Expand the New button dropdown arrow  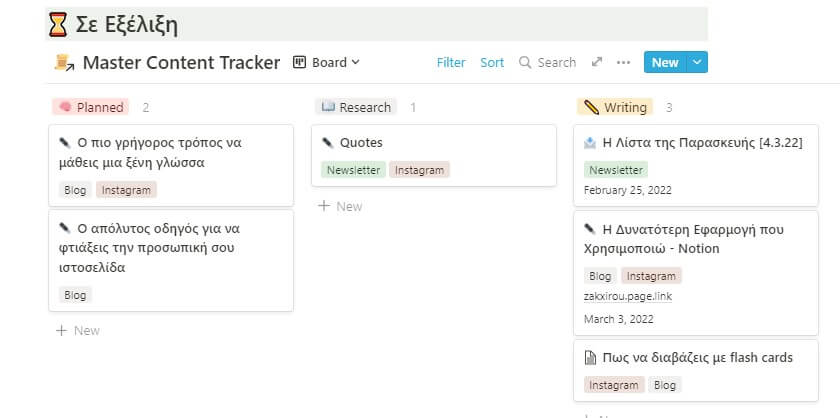tap(696, 62)
